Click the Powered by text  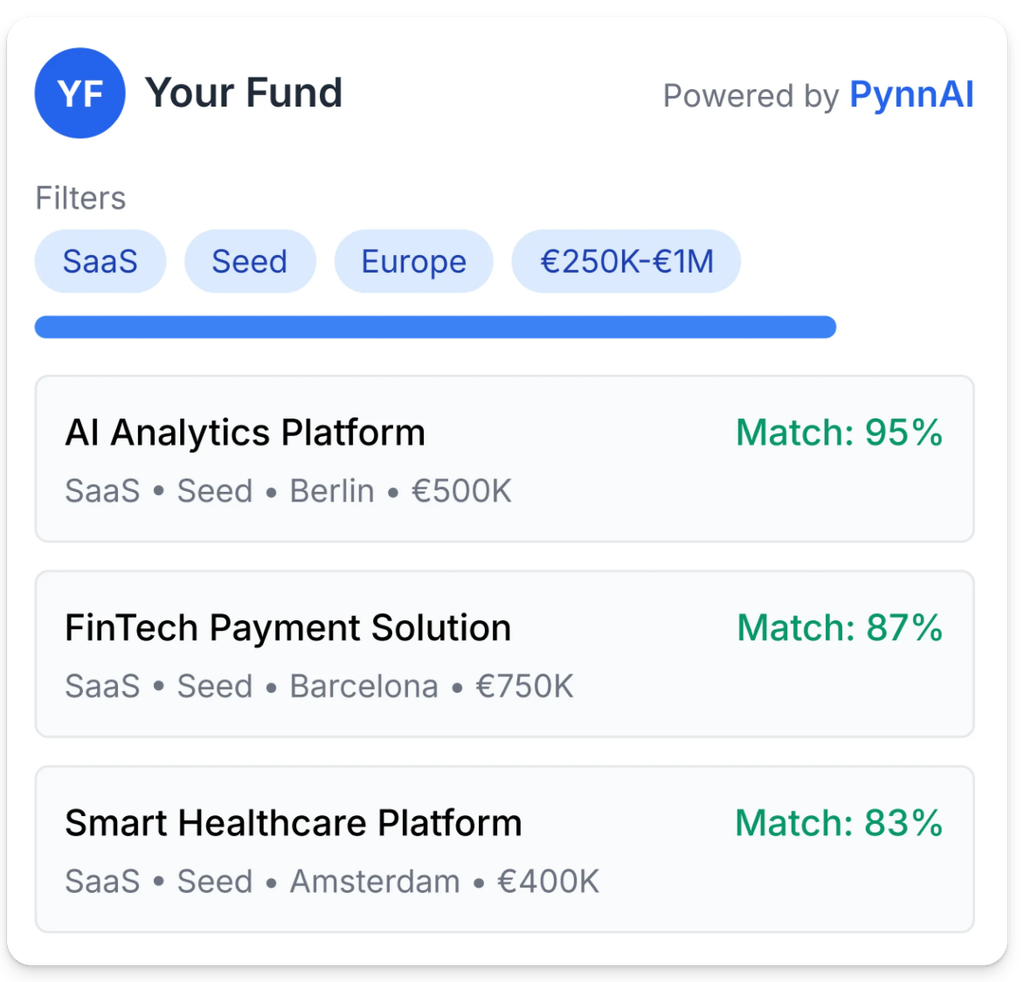click(751, 96)
